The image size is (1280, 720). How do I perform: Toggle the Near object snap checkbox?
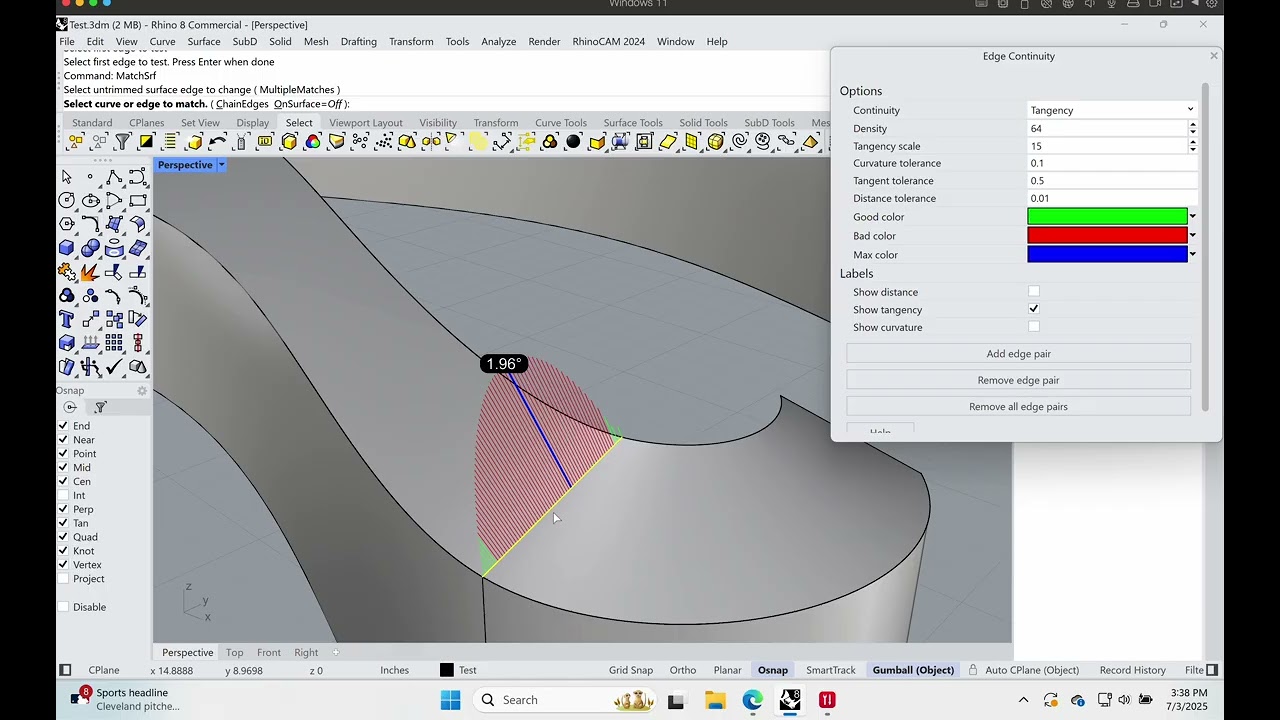[x=64, y=440]
